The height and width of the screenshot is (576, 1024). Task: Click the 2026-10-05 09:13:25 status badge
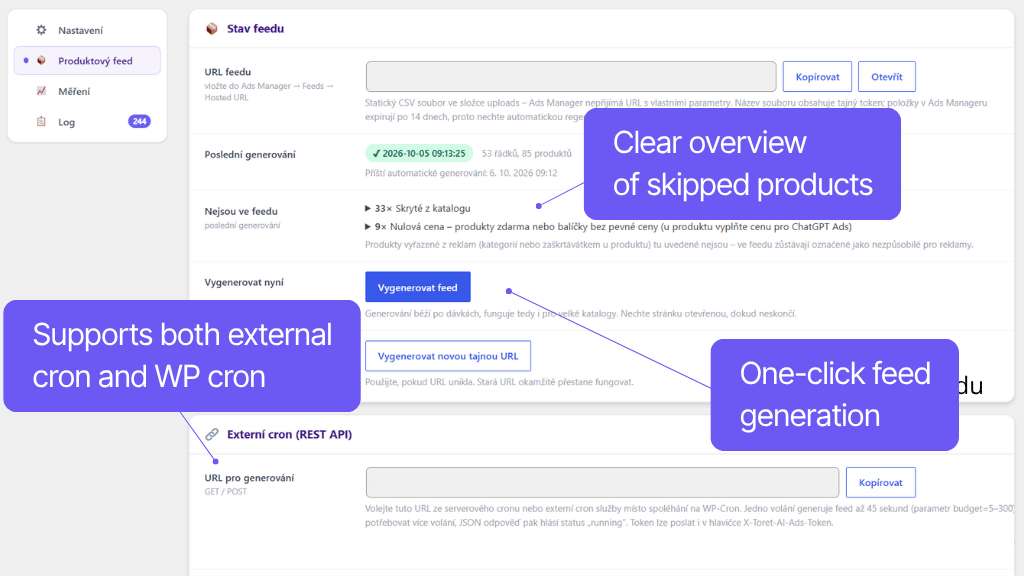tap(419, 153)
